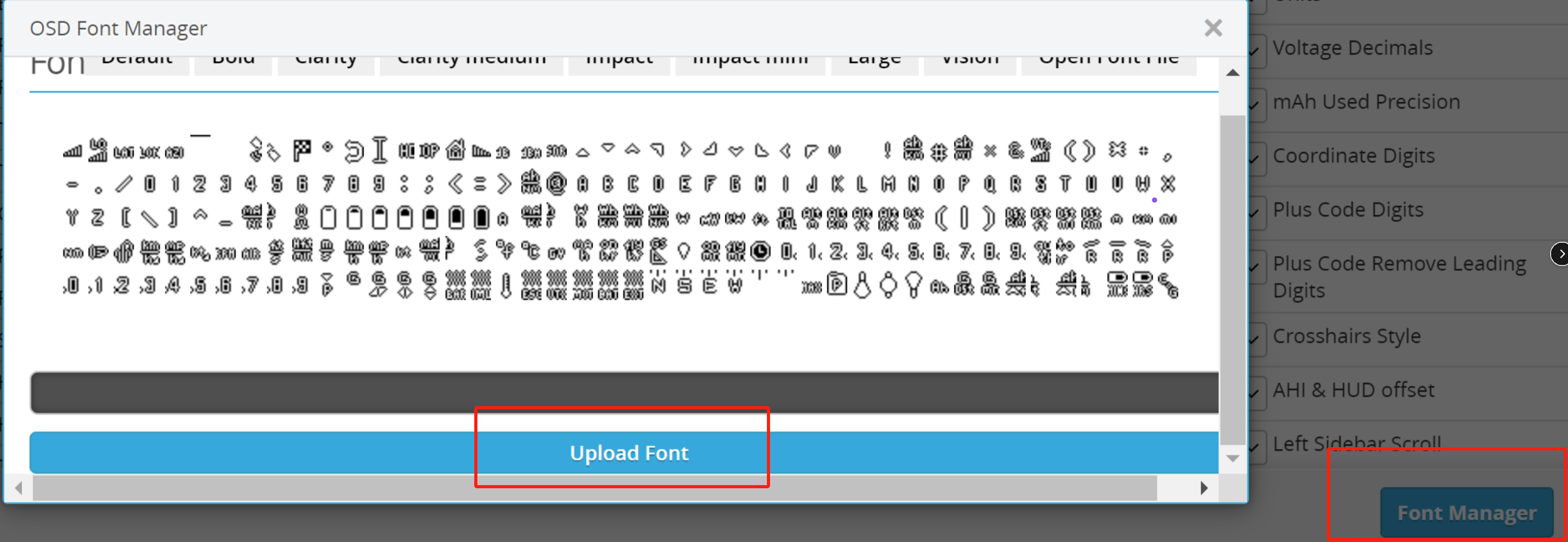This screenshot has height=542, width=1568.
Task: Click the horizontal scrollbar thumb
Action: pos(595,488)
